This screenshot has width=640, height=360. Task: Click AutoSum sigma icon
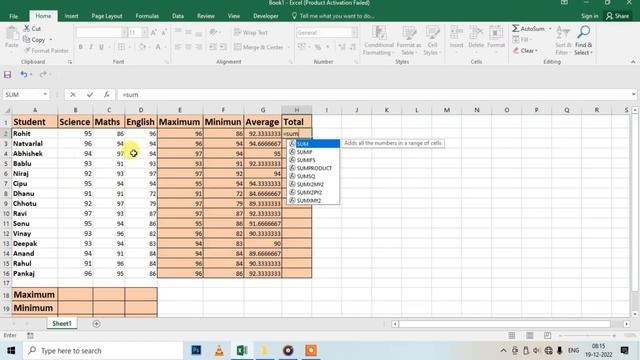tap(516, 29)
